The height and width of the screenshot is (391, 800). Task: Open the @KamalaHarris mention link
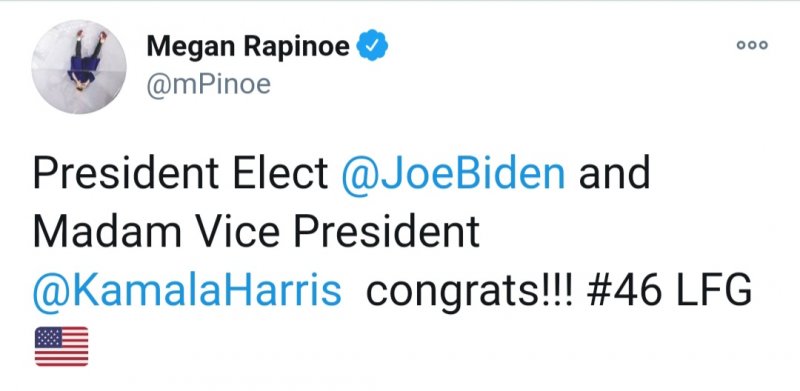[187, 290]
